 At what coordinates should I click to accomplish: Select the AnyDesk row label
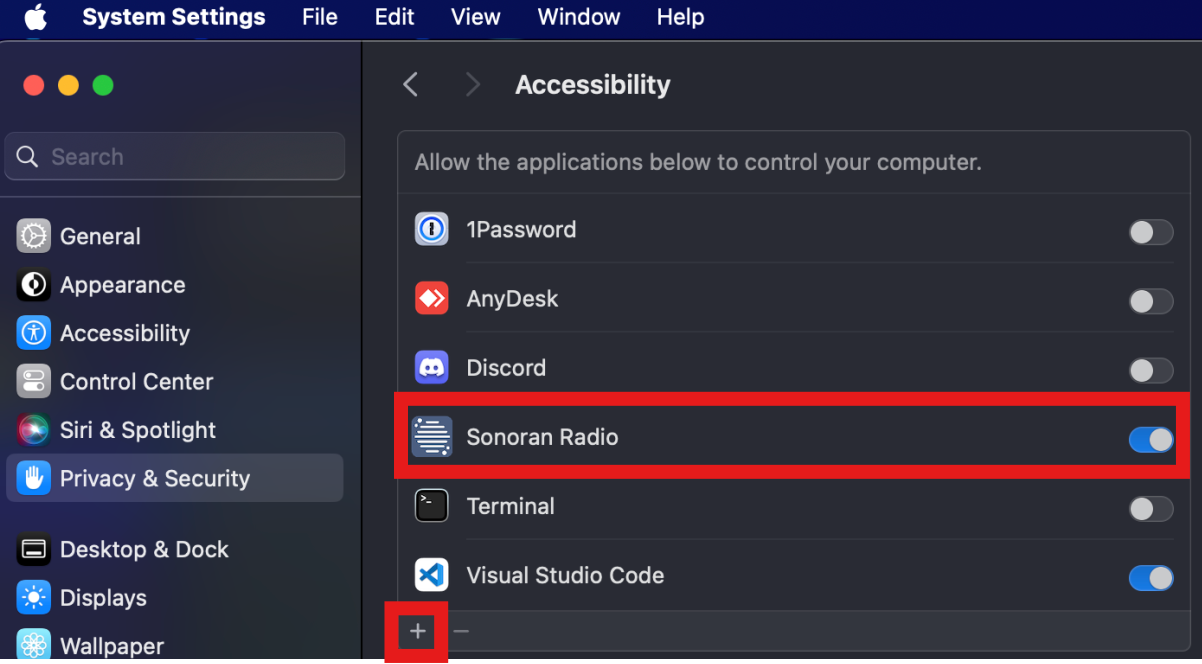(512, 298)
